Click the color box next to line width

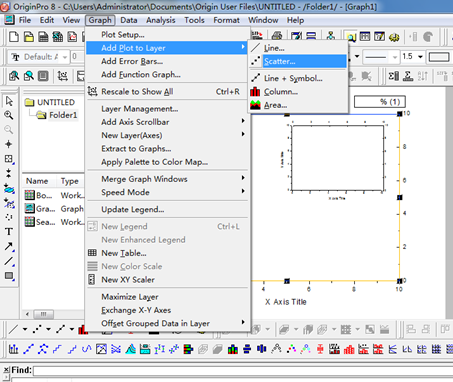(439, 57)
